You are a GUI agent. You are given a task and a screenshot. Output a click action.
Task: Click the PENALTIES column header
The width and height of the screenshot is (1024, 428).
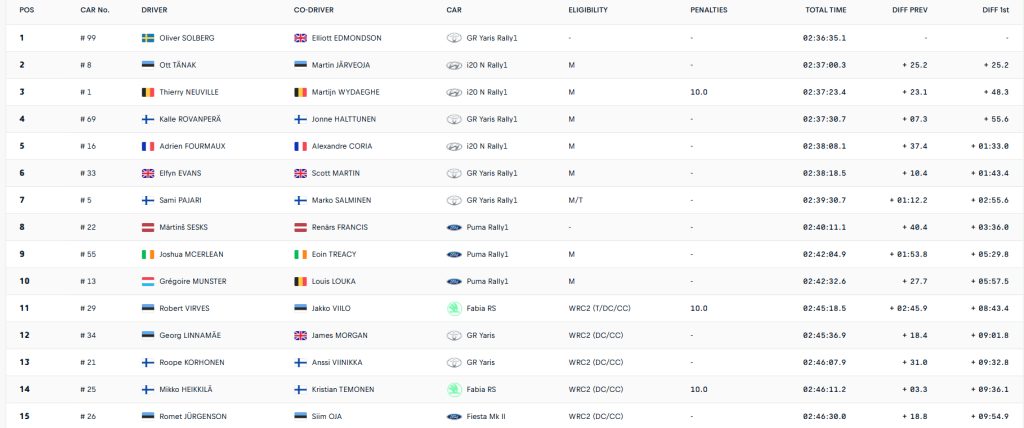click(x=709, y=10)
